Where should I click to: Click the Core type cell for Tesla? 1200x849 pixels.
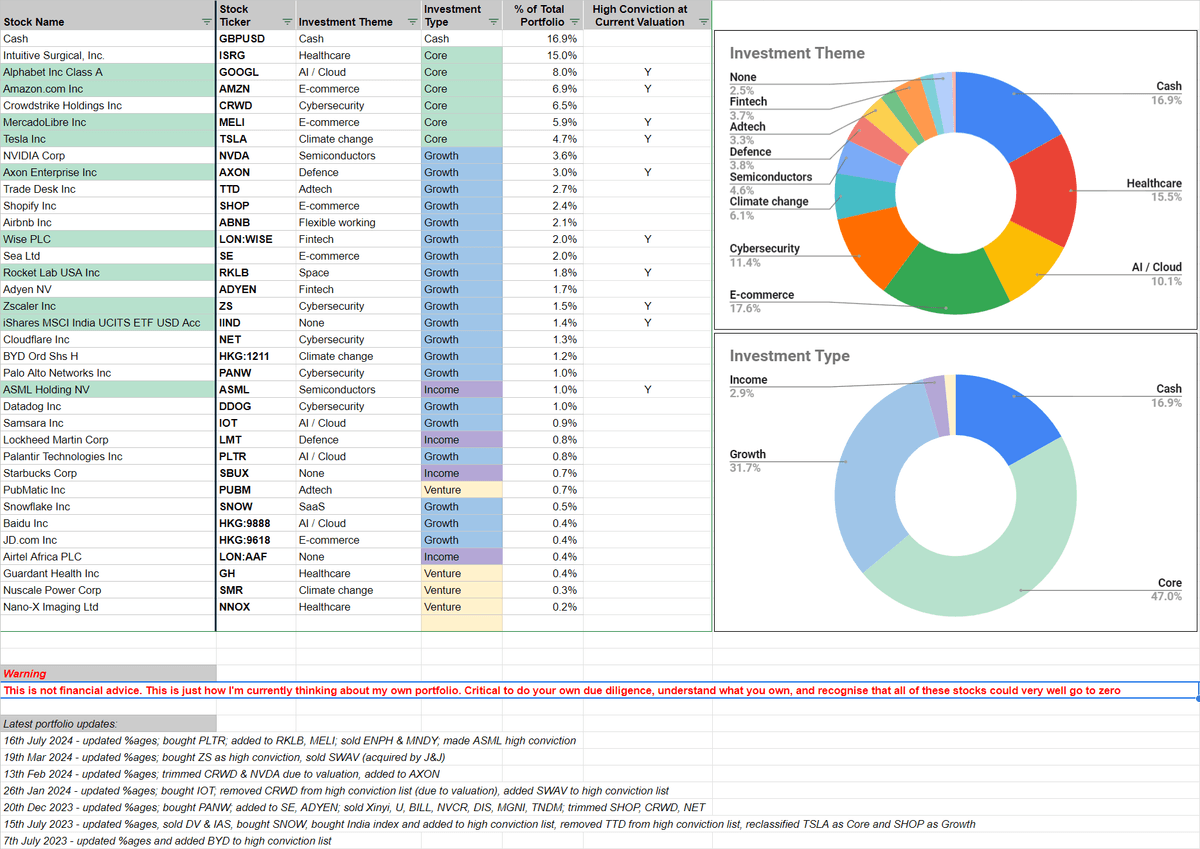pyautogui.click(x=461, y=139)
